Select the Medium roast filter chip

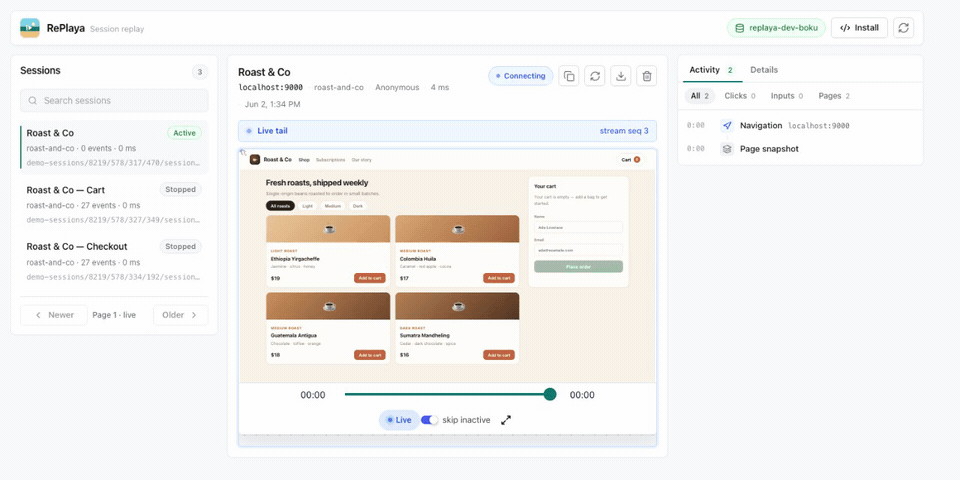(x=332, y=206)
